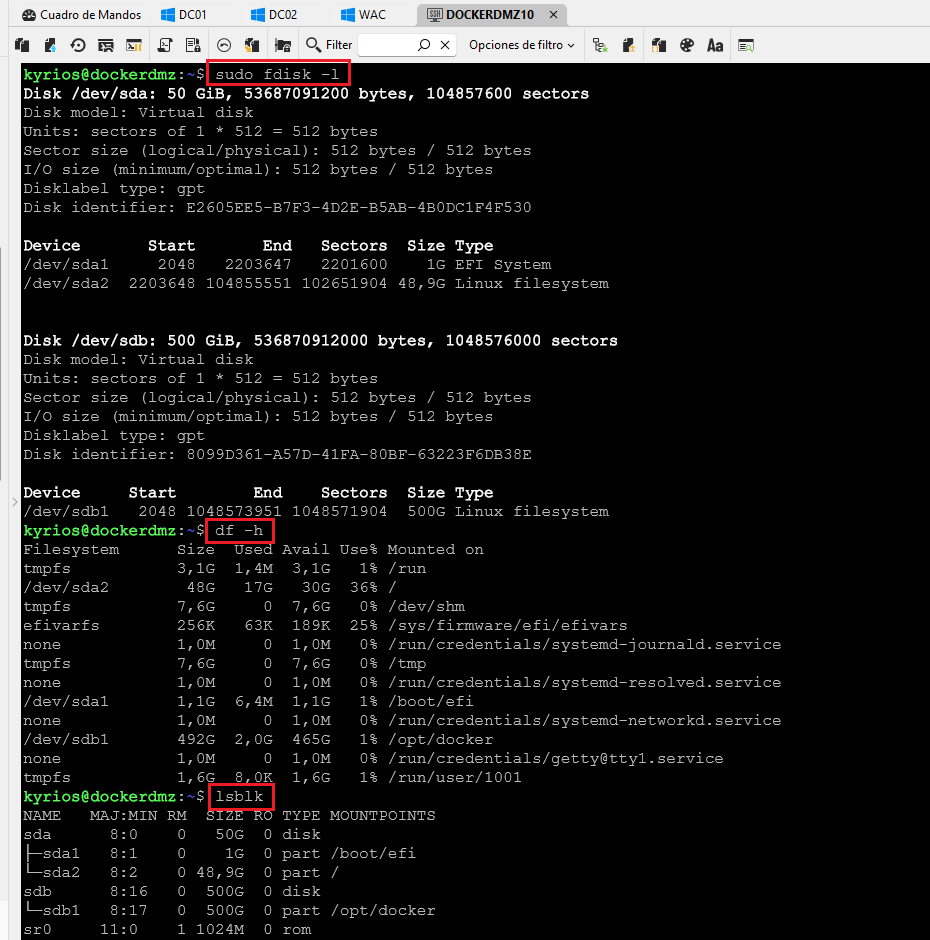
Task: Click the 'Disklabel type: gpt' line under /dev/sdb
Action: click(114, 435)
